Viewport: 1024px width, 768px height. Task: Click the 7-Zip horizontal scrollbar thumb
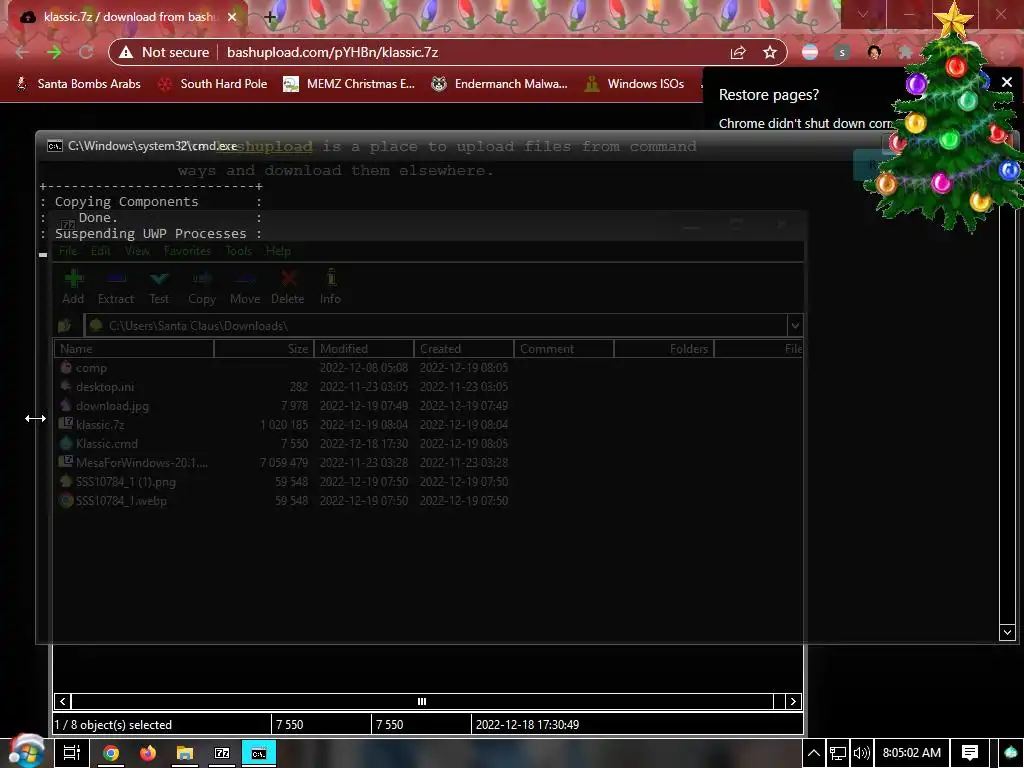pos(422,701)
